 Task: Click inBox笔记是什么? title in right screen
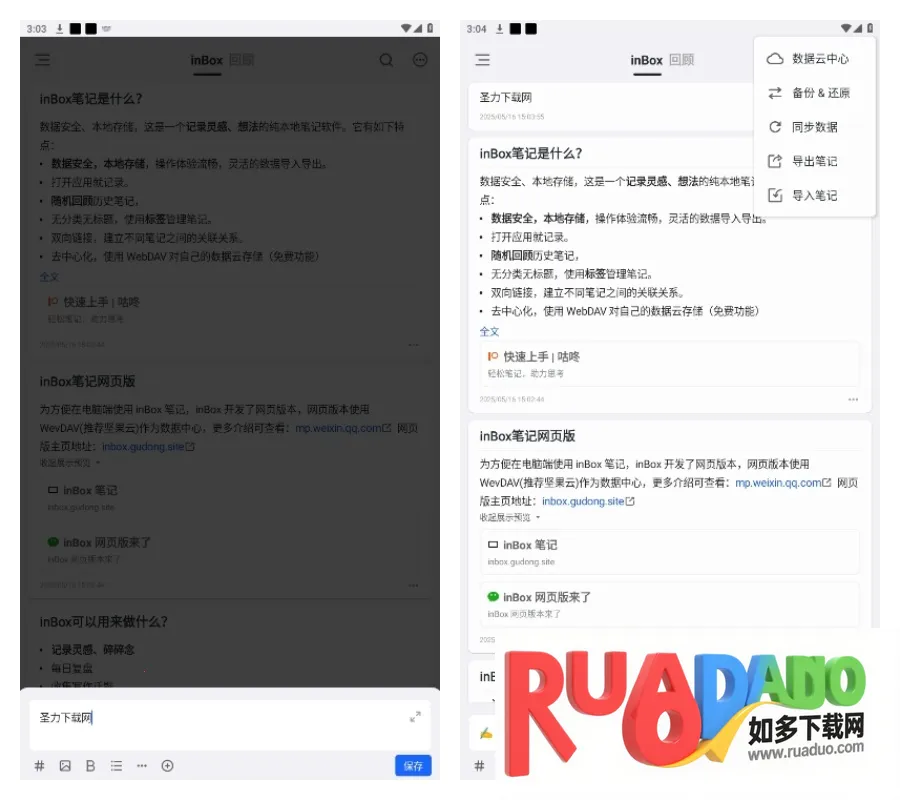(531, 154)
